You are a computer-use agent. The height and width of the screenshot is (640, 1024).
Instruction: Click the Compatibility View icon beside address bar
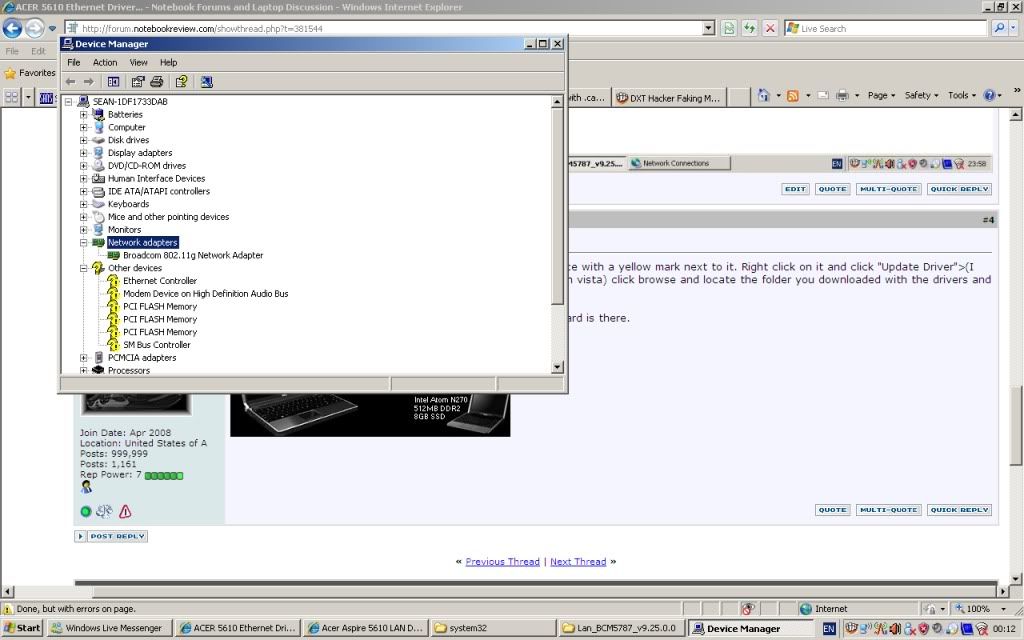point(729,28)
